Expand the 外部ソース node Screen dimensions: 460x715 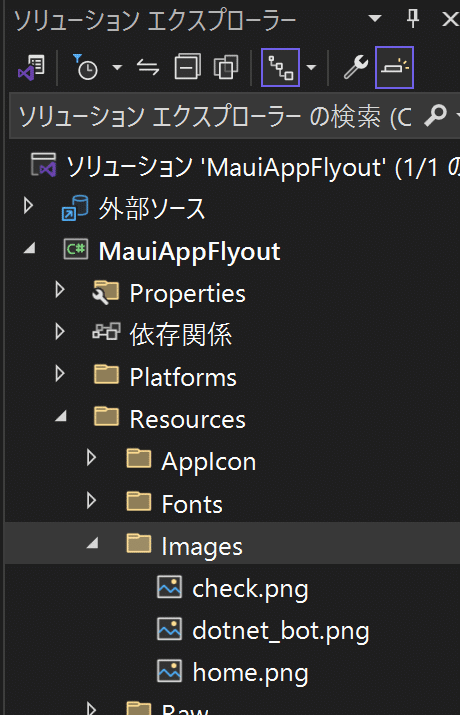[x=28, y=206]
